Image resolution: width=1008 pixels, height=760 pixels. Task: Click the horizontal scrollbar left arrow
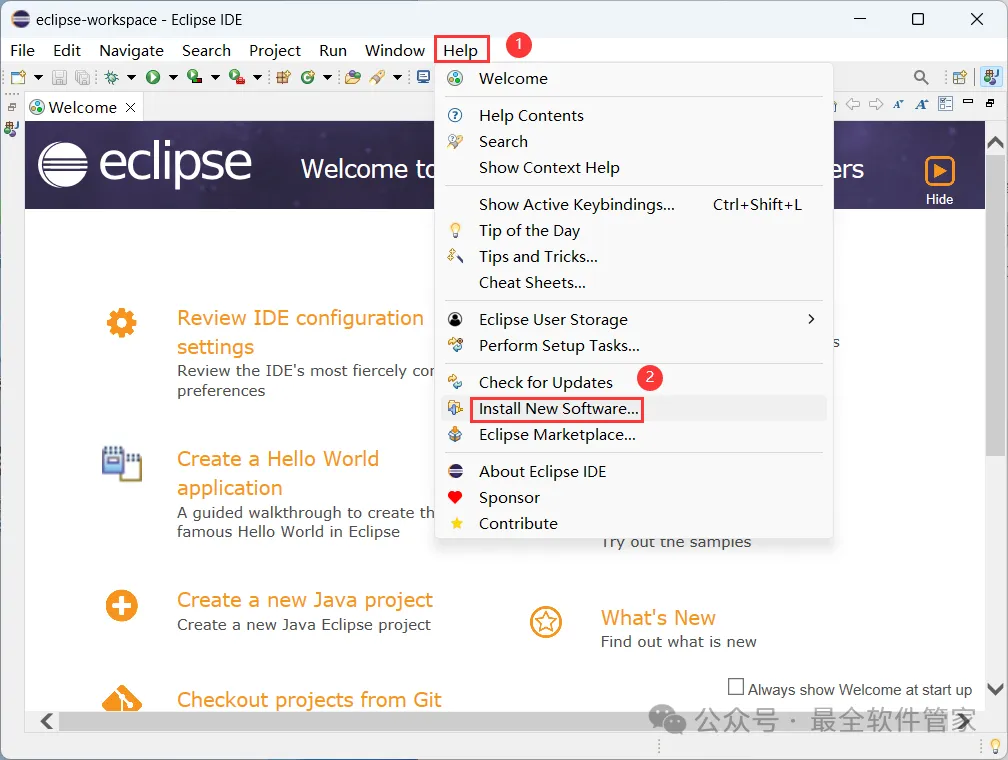46,721
